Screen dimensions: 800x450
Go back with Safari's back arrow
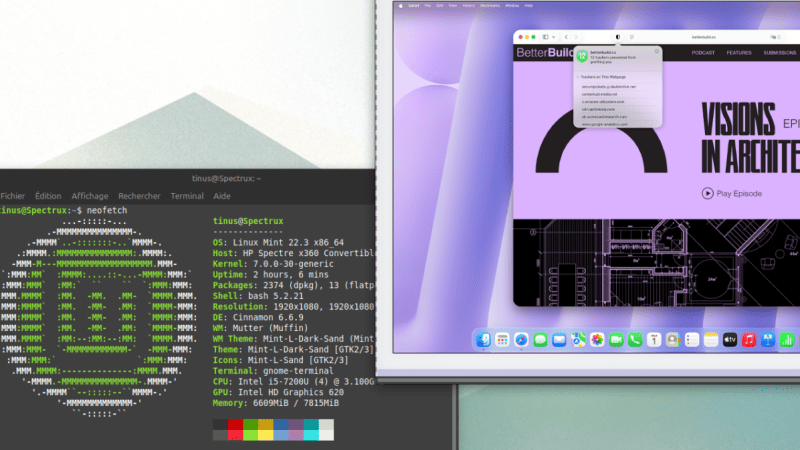566,37
